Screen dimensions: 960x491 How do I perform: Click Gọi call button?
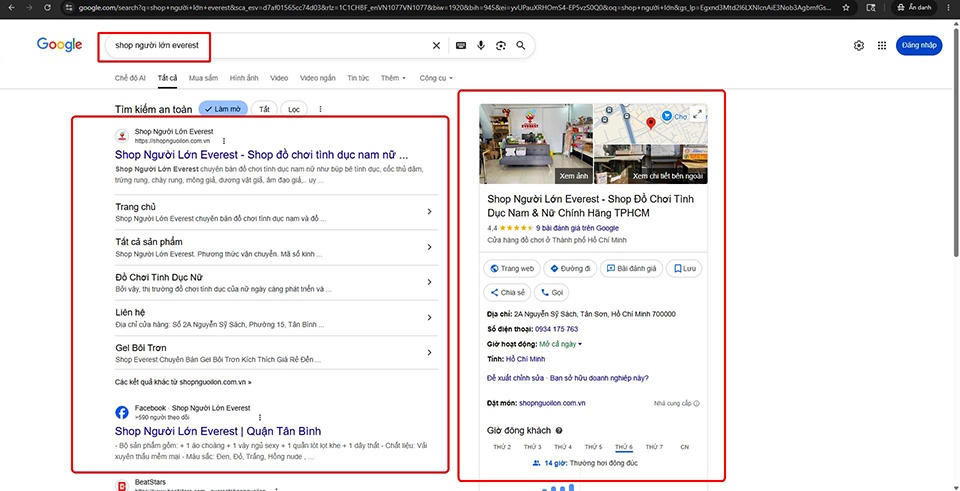(552, 293)
